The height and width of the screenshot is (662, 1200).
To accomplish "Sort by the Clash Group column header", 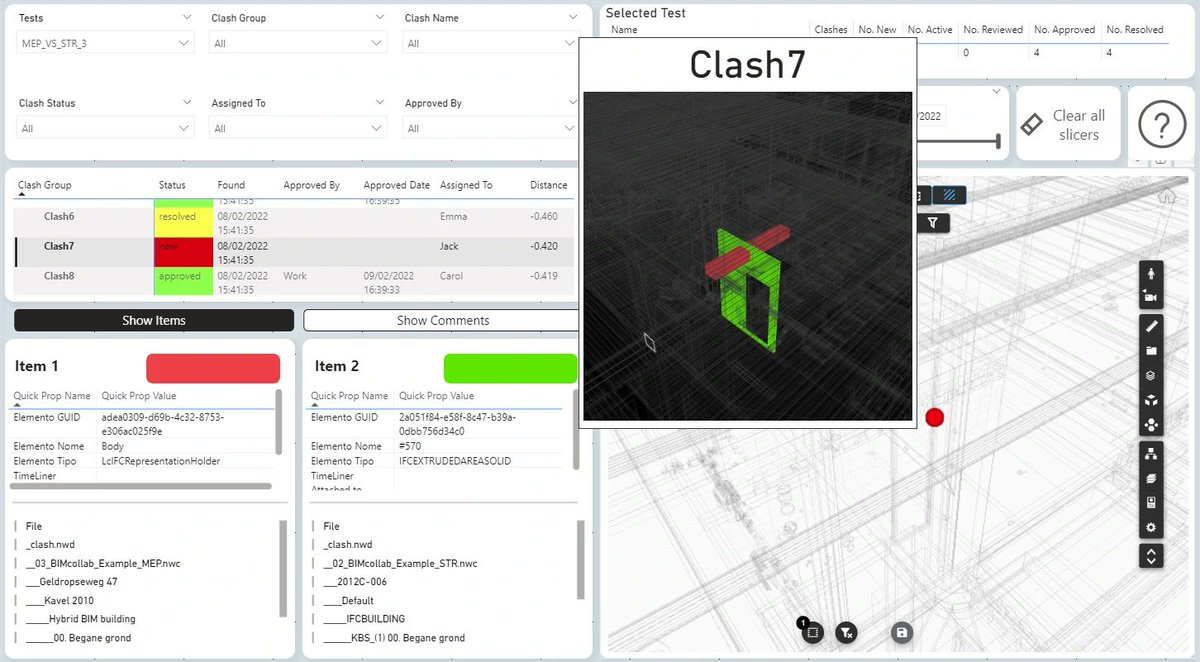I will tap(45, 185).
